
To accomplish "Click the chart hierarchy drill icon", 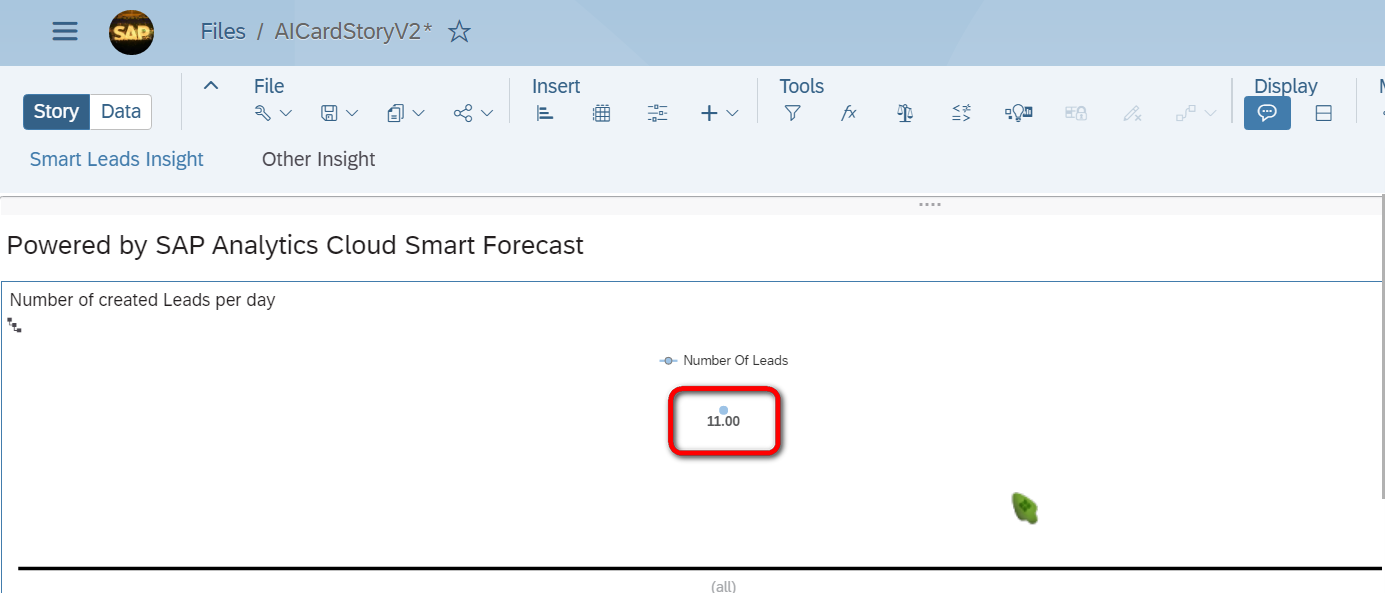I will pos(14,325).
